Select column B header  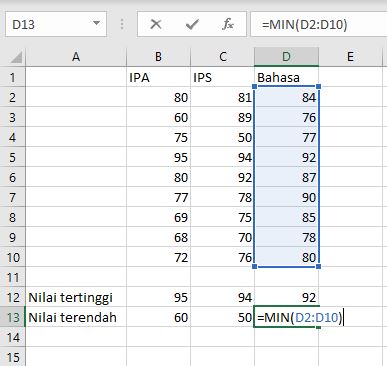[x=158, y=57]
